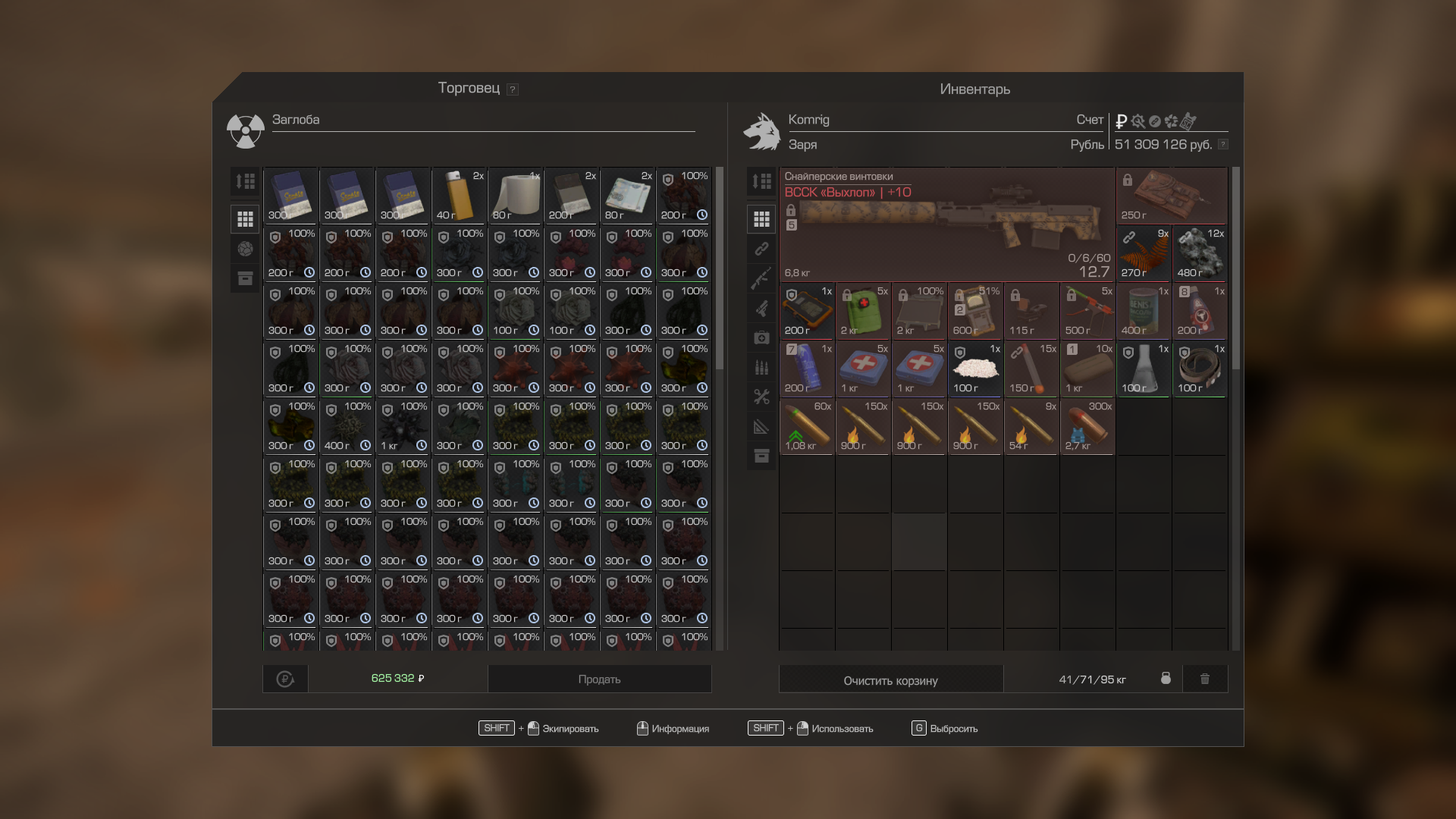Click the Заглоба trader name
This screenshot has width=1456, height=819.
click(296, 120)
